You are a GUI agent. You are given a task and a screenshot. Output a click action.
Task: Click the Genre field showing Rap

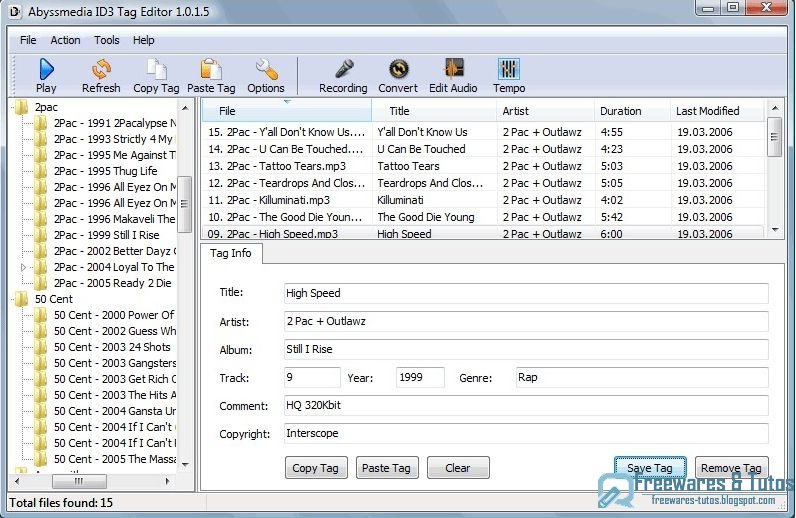[642, 377]
